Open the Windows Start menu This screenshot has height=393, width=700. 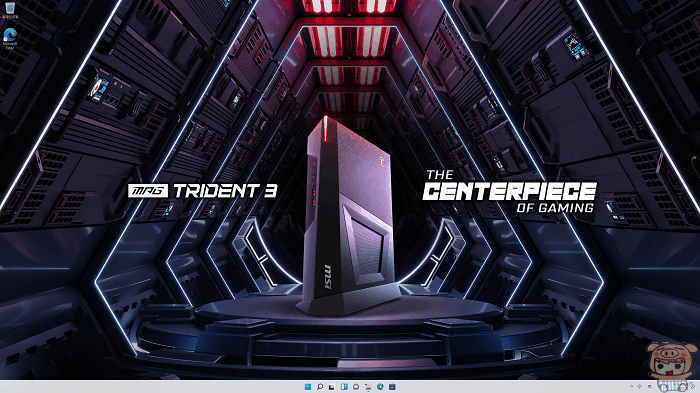tap(308, 387)
